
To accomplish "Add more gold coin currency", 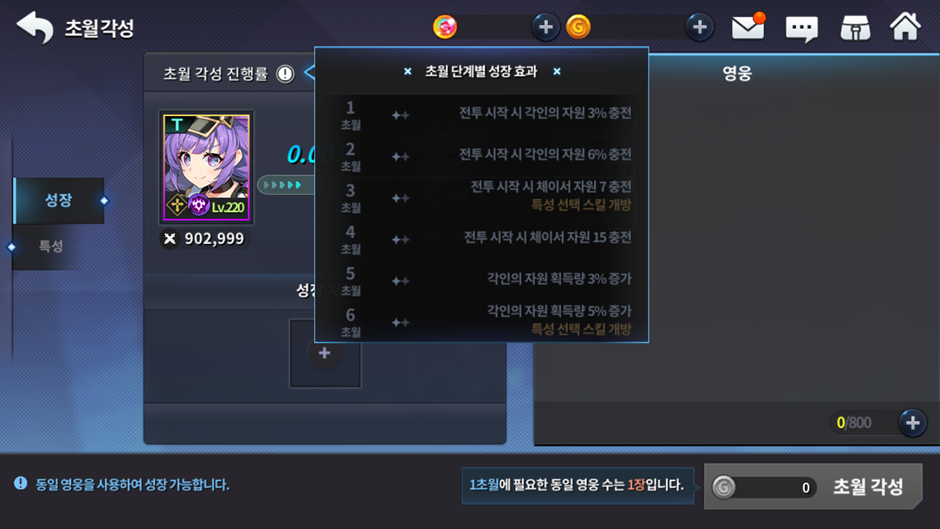I will [699, 27].
